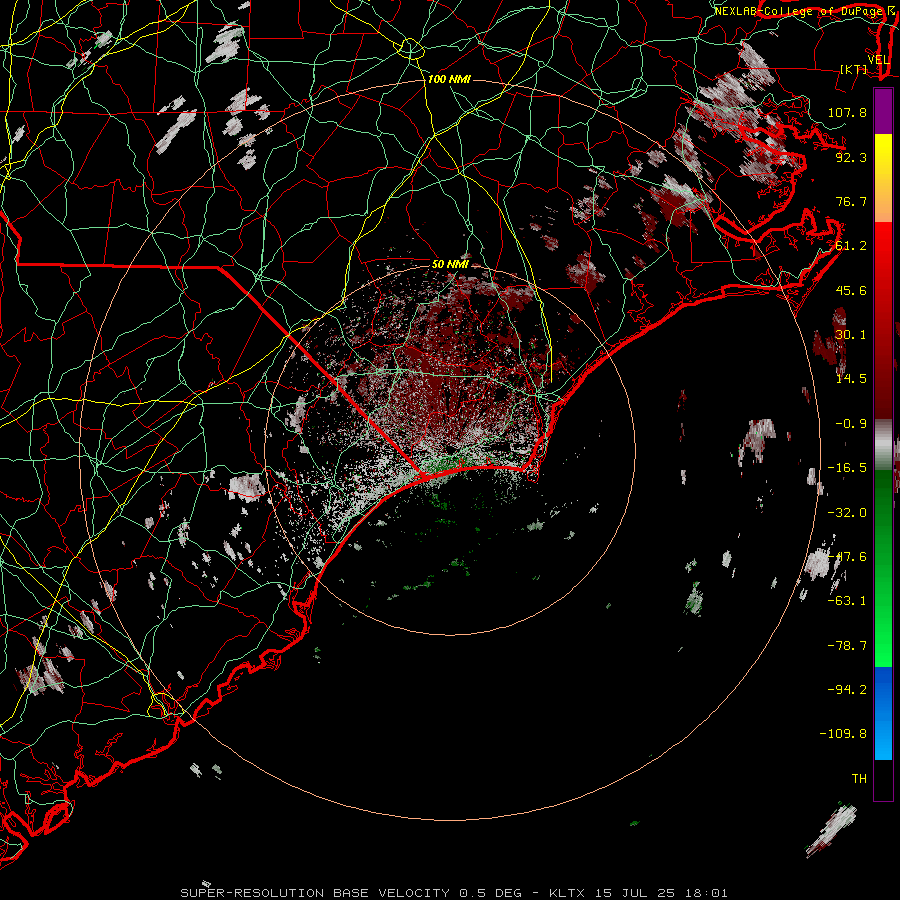Click the -47.6 velocity scale value
The height and width of the screenshot is (900, 900).
pyautogui.click(x=847, y=557)
